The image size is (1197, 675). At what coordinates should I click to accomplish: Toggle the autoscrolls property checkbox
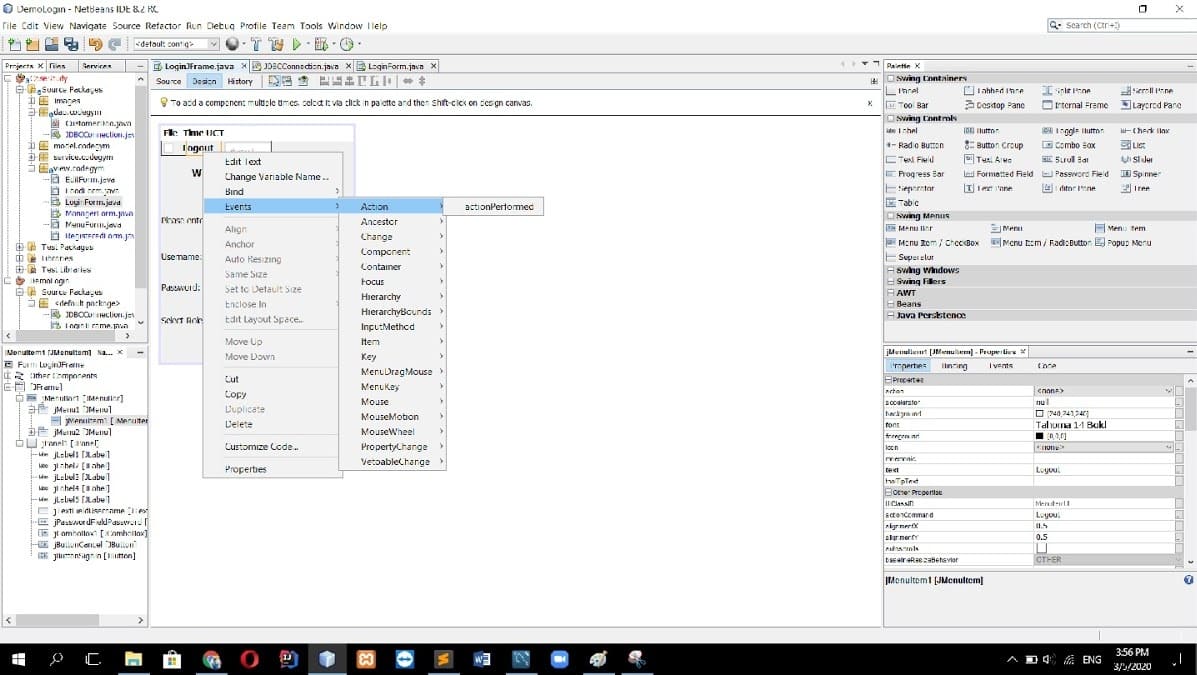point(1041,549)
